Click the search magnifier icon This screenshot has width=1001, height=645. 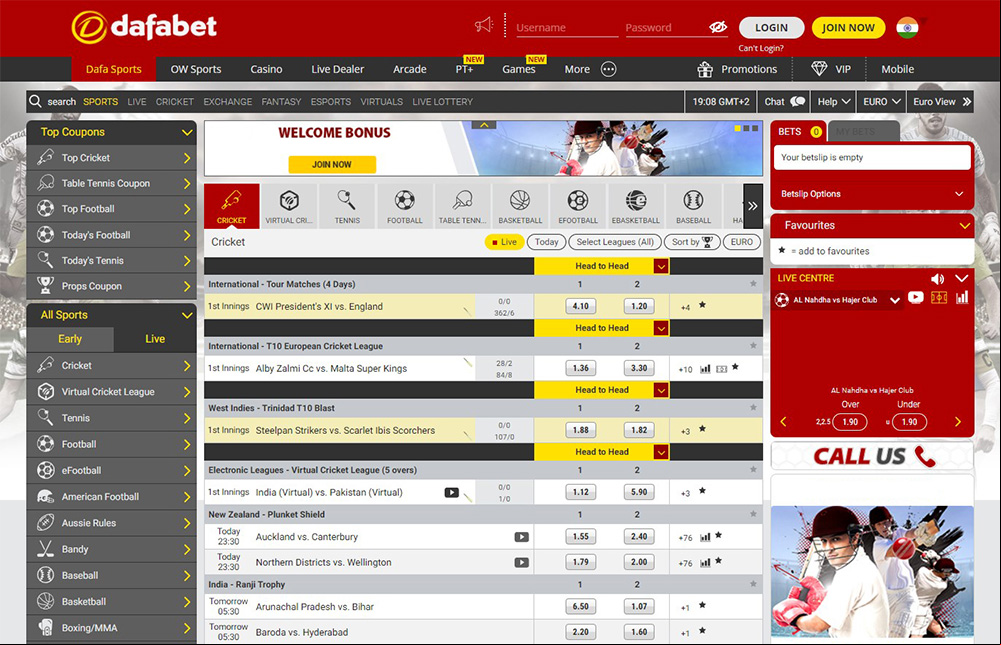pos(35,102)
